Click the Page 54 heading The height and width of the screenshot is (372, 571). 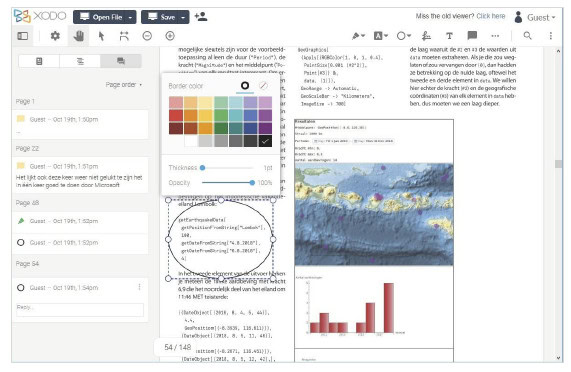(x=27, y=264)
